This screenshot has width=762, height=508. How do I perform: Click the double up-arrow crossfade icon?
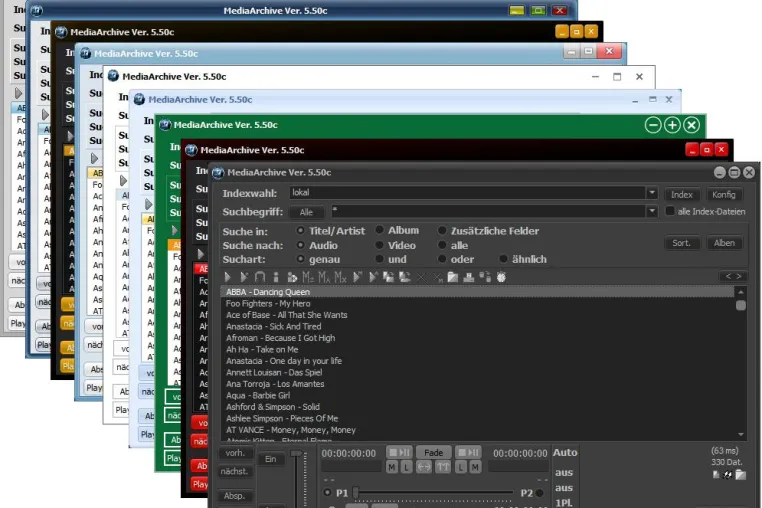point(442,467)
